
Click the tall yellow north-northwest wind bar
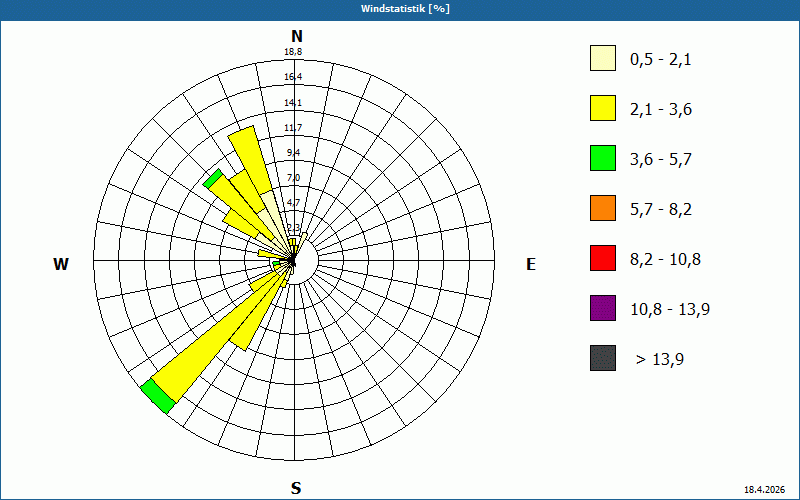(252, 163)
